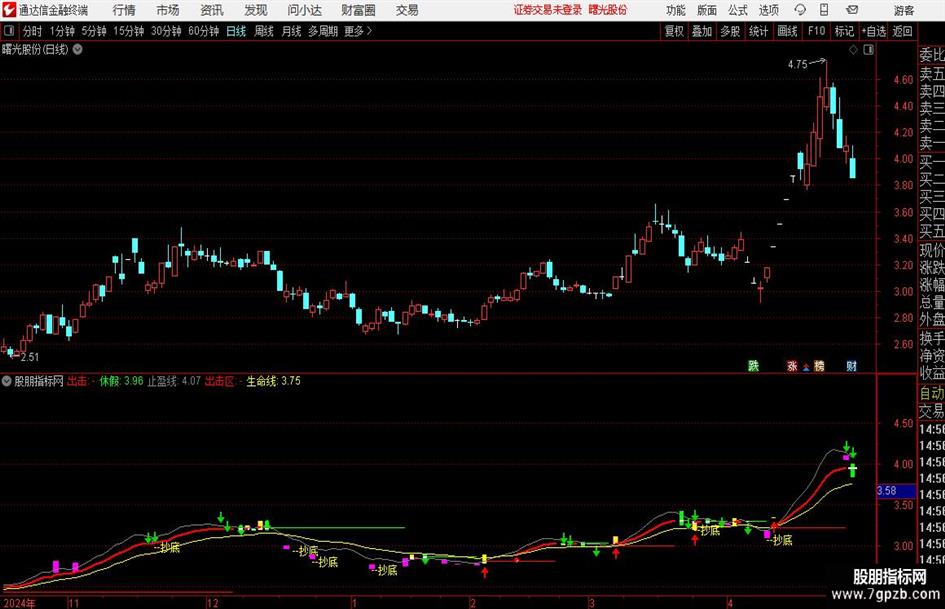Click the 4.75 high price label
This screenshot has height=609, width=945.
(x=797, y=65)
